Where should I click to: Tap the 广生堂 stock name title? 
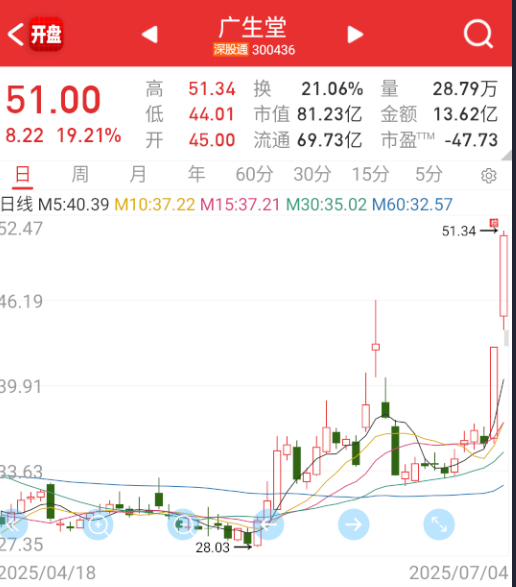[x=253, y=28]
